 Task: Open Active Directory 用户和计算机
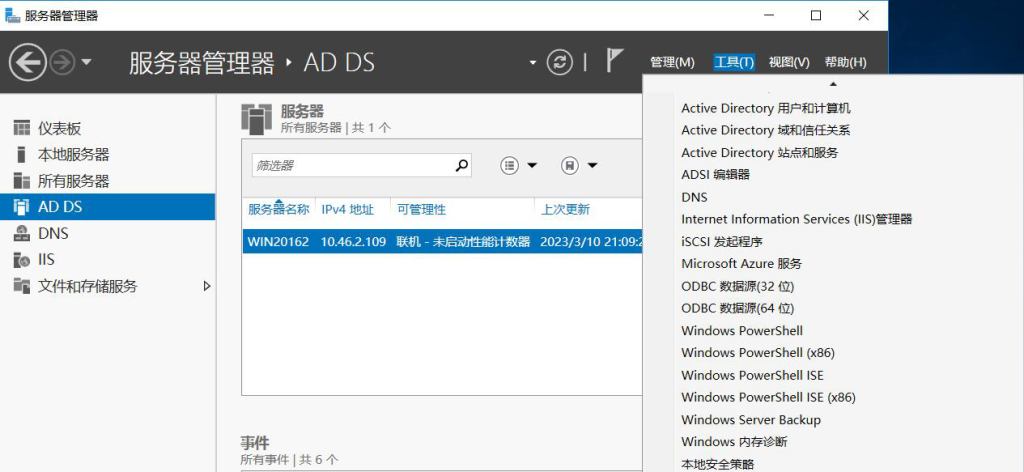click(765, 108)
